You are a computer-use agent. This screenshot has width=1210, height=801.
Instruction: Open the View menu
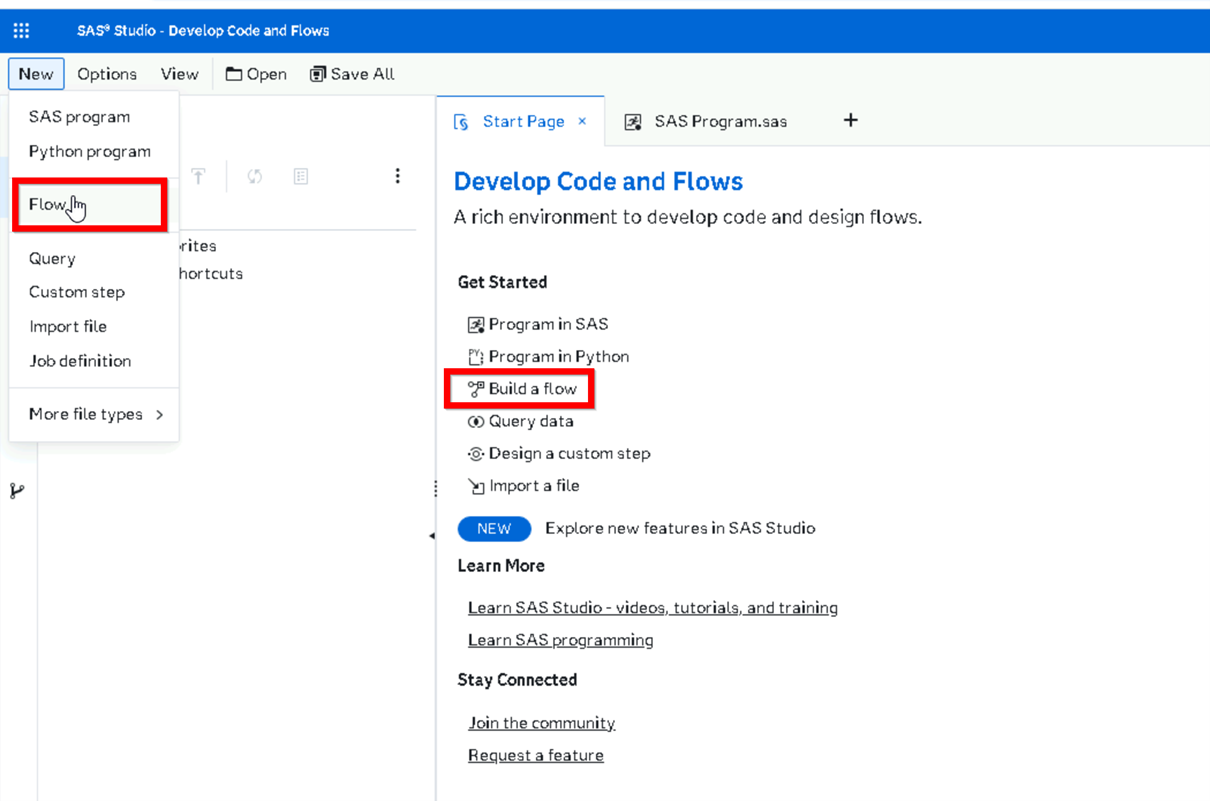point(180,74)
